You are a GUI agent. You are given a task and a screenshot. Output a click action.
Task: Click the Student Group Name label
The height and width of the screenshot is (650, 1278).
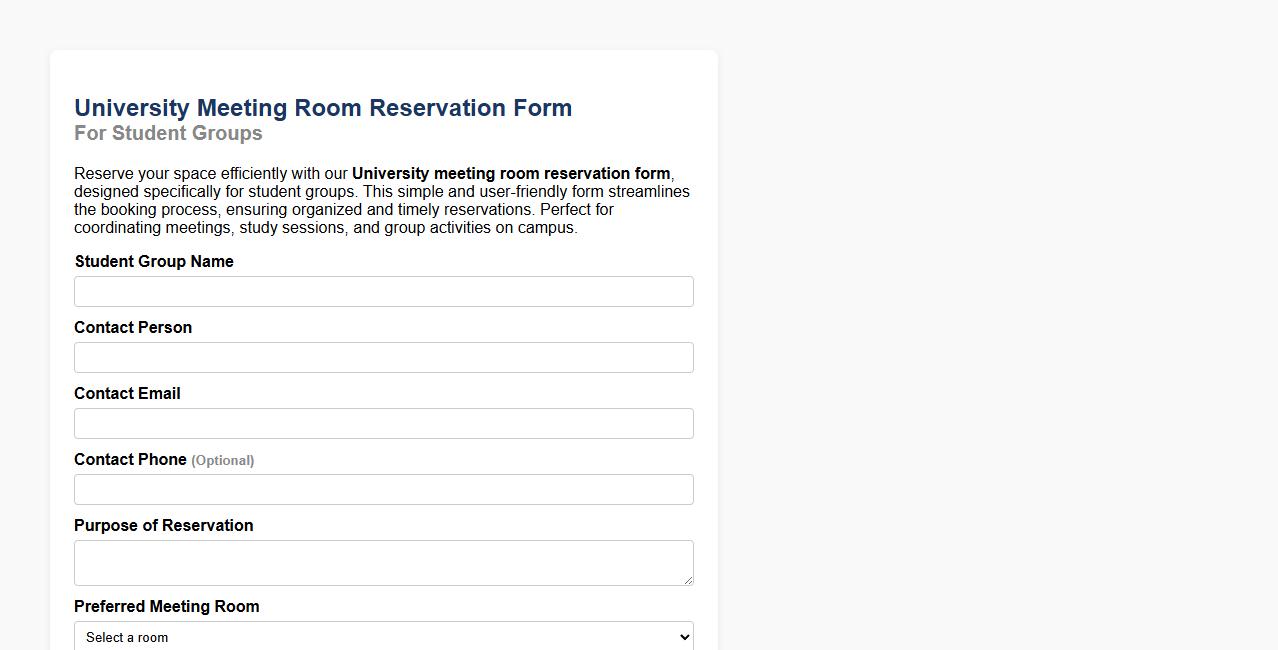153,261
